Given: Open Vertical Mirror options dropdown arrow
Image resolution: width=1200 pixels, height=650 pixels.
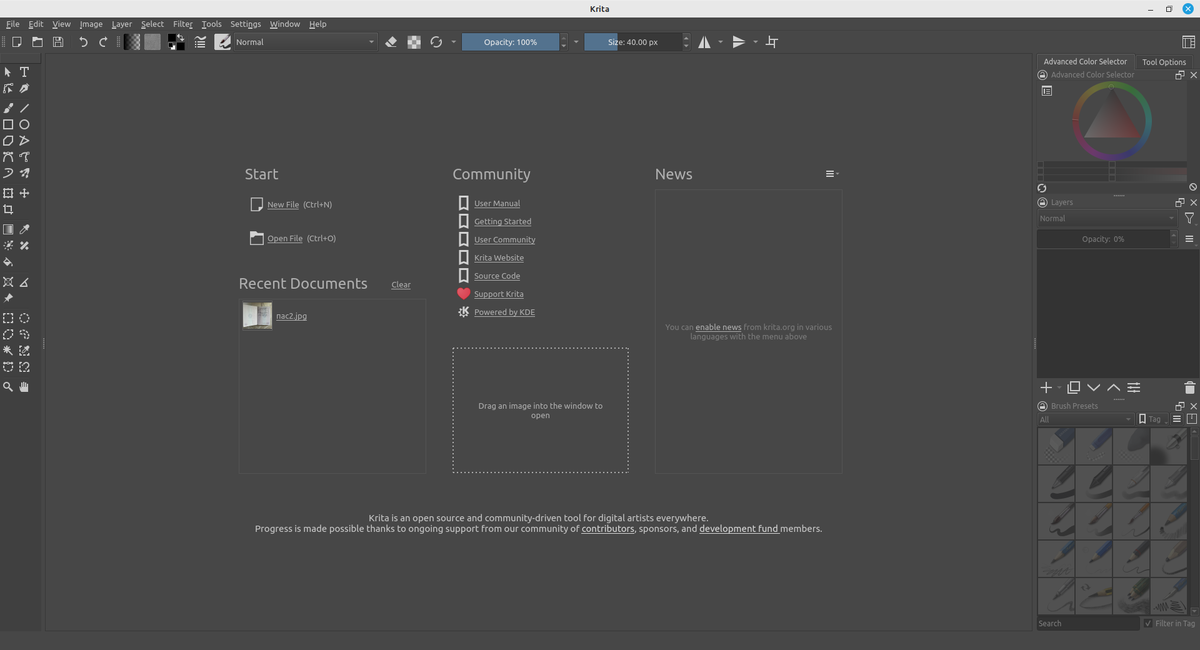Looking at the screenshot, I should pos(755,42).
